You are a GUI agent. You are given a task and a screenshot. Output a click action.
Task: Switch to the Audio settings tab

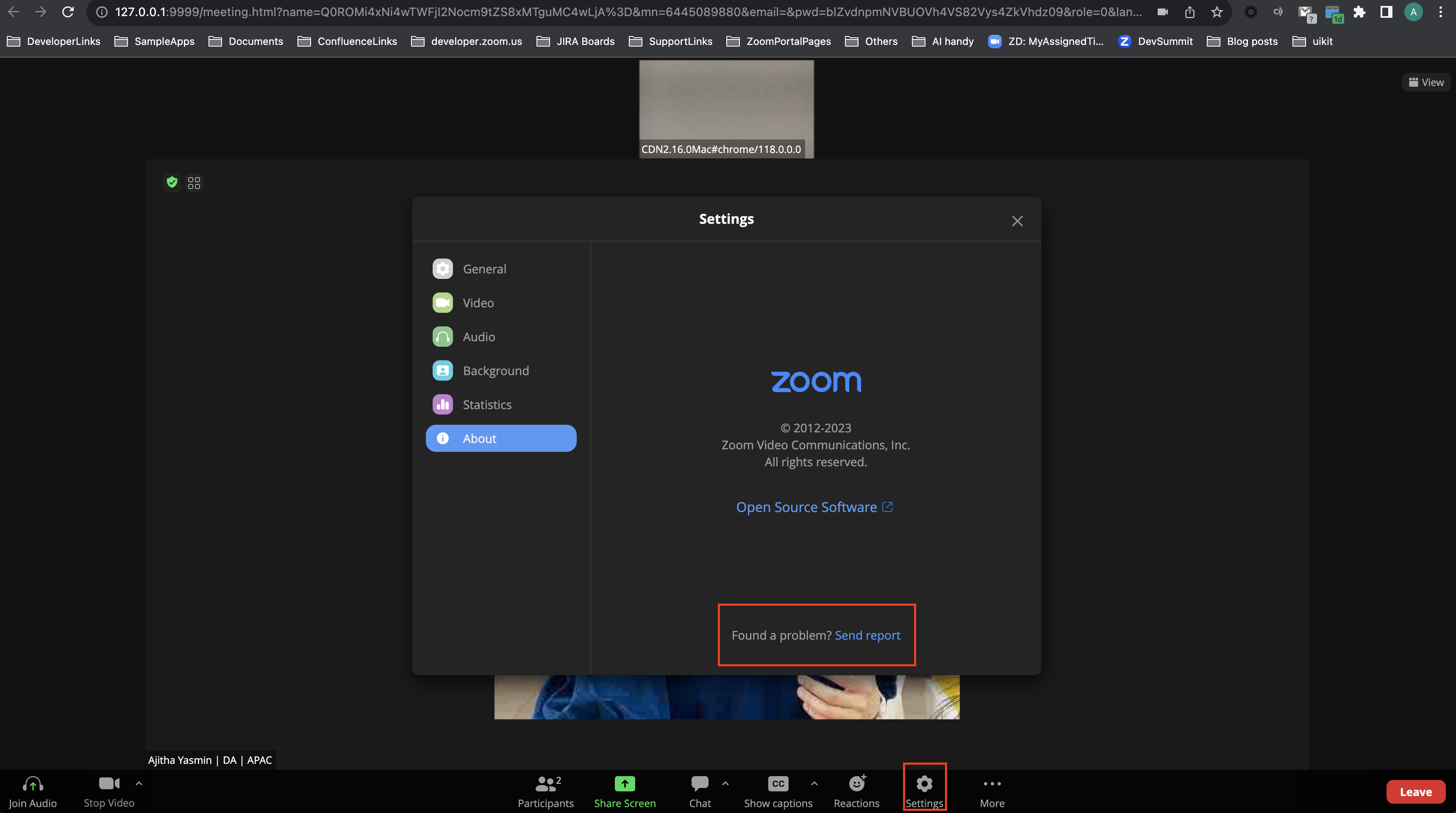pyautogui.click(x=501, y=337)
